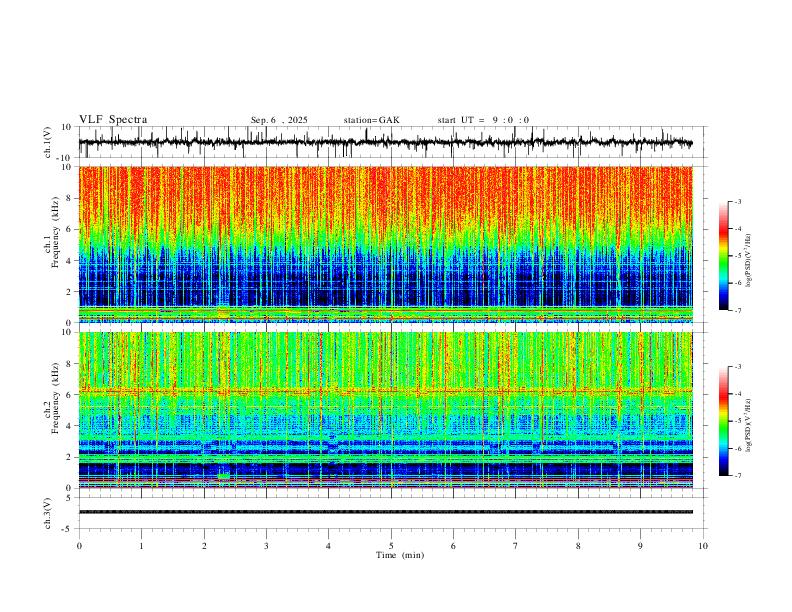The width and height of the screenshot is (792, 612).
Task: Click the ch.2 "Frequency (kHz)" axis label
Action: click(55, 398)
